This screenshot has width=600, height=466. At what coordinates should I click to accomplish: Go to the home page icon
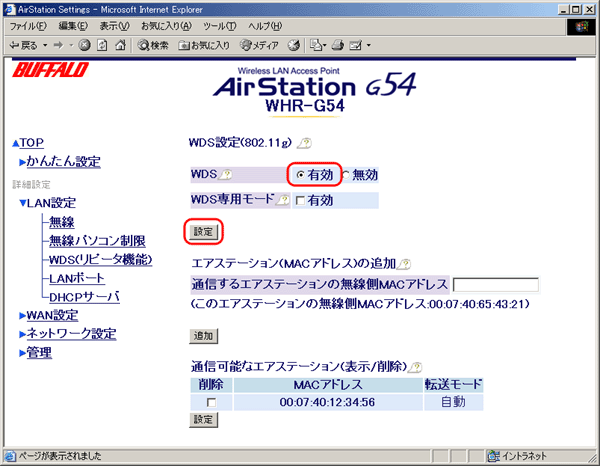(121, 46)
